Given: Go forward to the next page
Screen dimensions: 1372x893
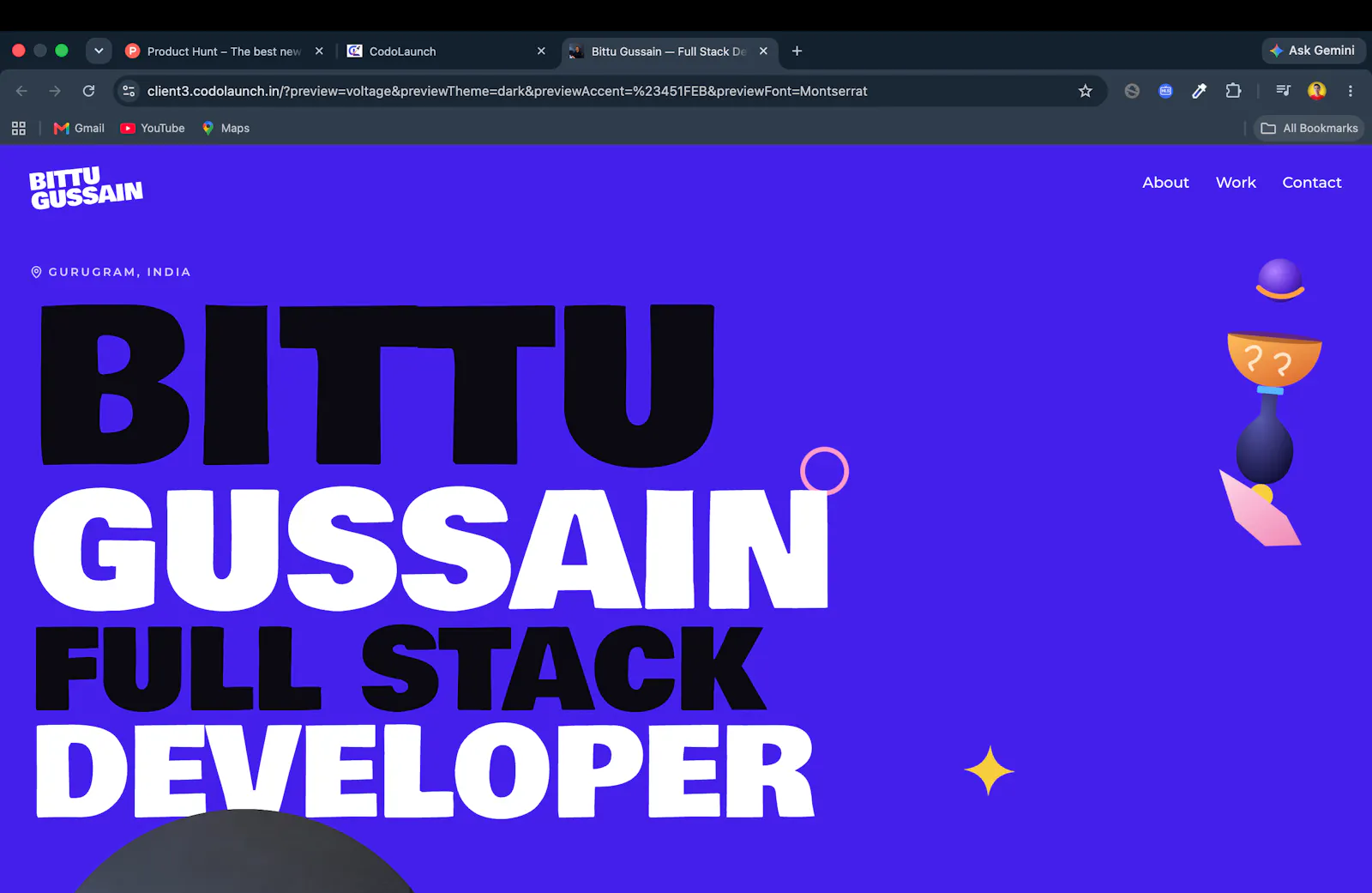Looking at the screenshot, I should coord(55,91).
